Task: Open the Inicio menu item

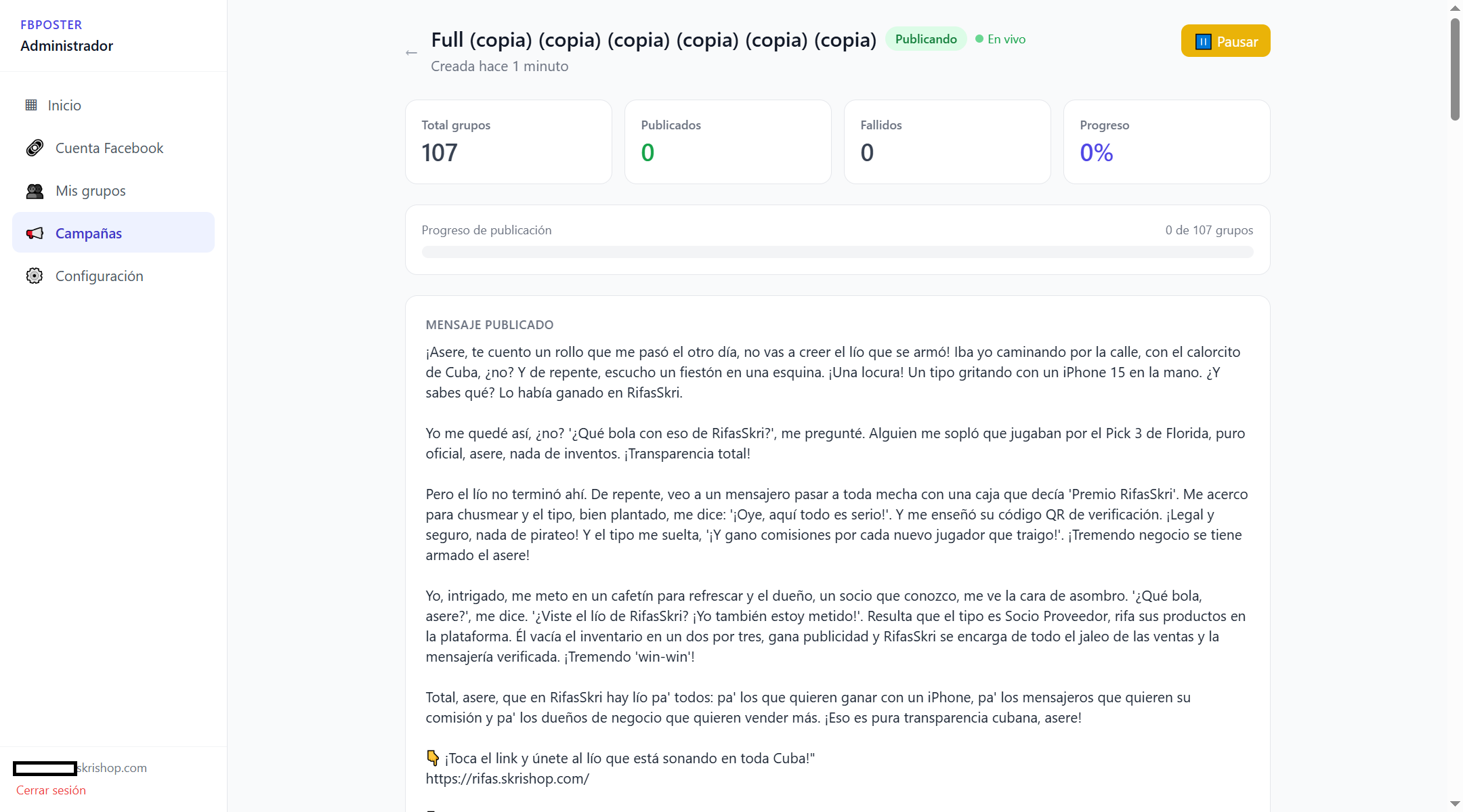Action: click(x=114, y=105)
